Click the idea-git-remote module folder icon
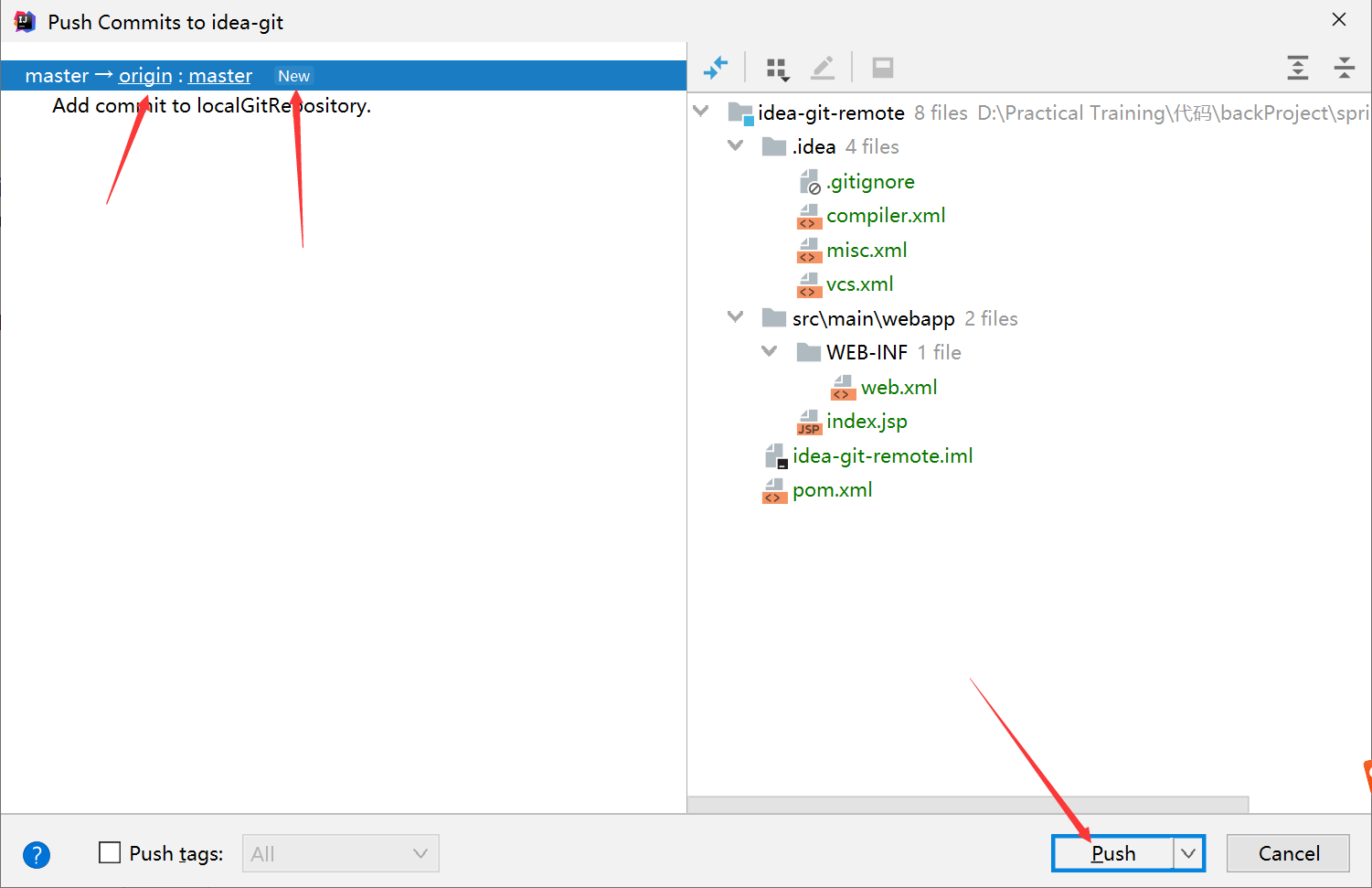The height and width of the screenshot is (888, 1372). 740,113
